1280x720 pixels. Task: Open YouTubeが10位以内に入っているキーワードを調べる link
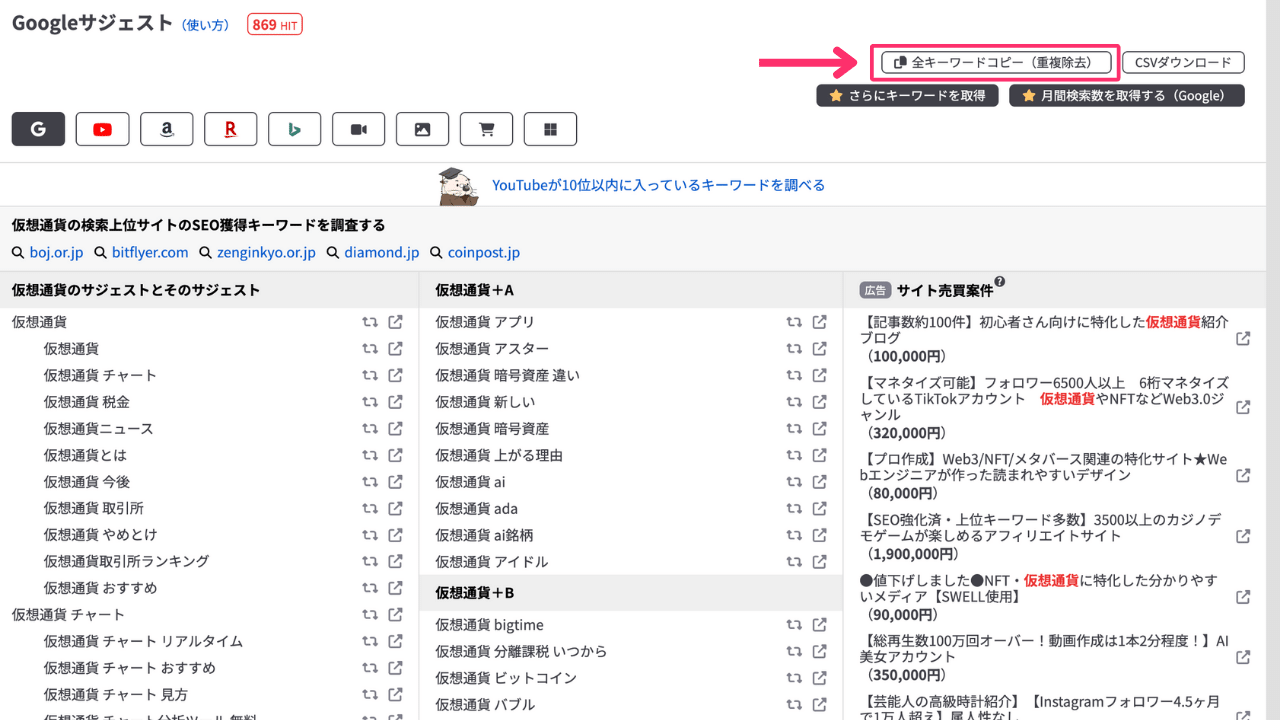658,185
